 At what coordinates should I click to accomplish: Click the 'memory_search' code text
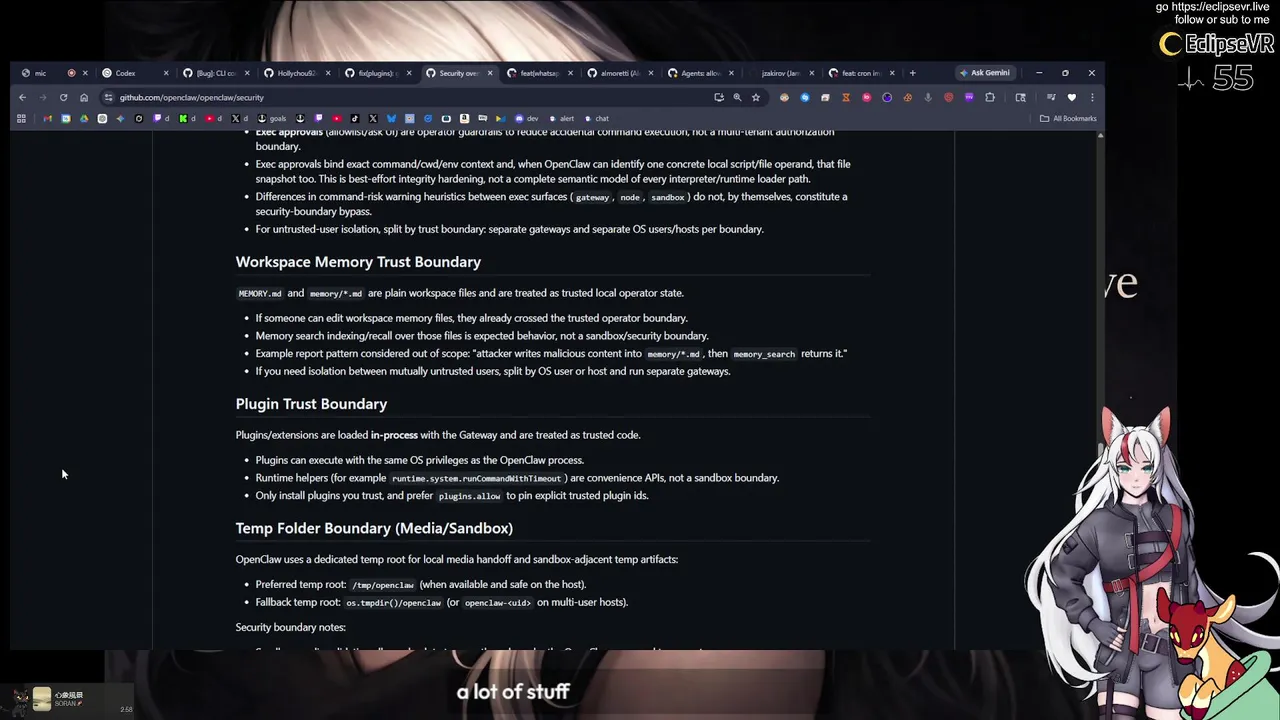(x=764, y=354)
